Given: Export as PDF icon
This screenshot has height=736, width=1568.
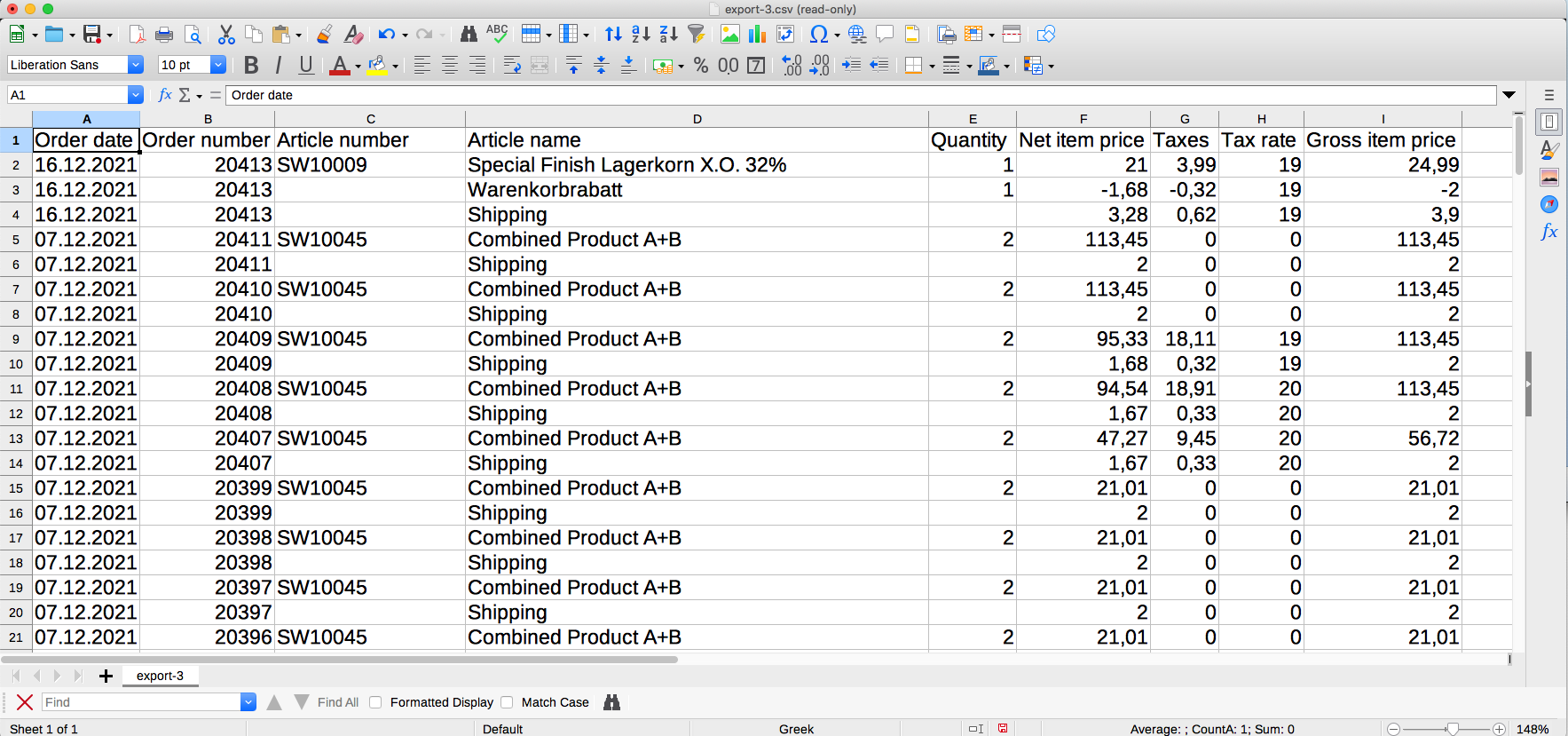Looking at the screenshot, I should (x=137, y=35).
